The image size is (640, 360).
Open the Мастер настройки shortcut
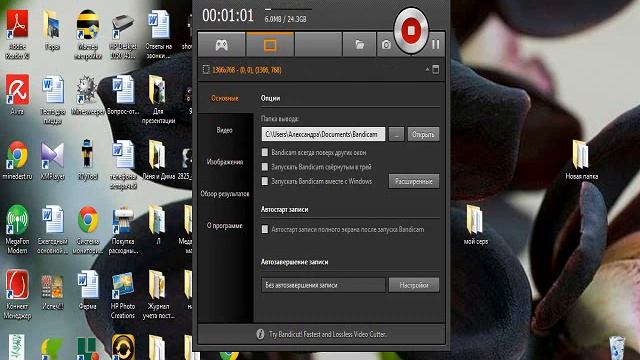pyautogui.click(x=87, y=35)
